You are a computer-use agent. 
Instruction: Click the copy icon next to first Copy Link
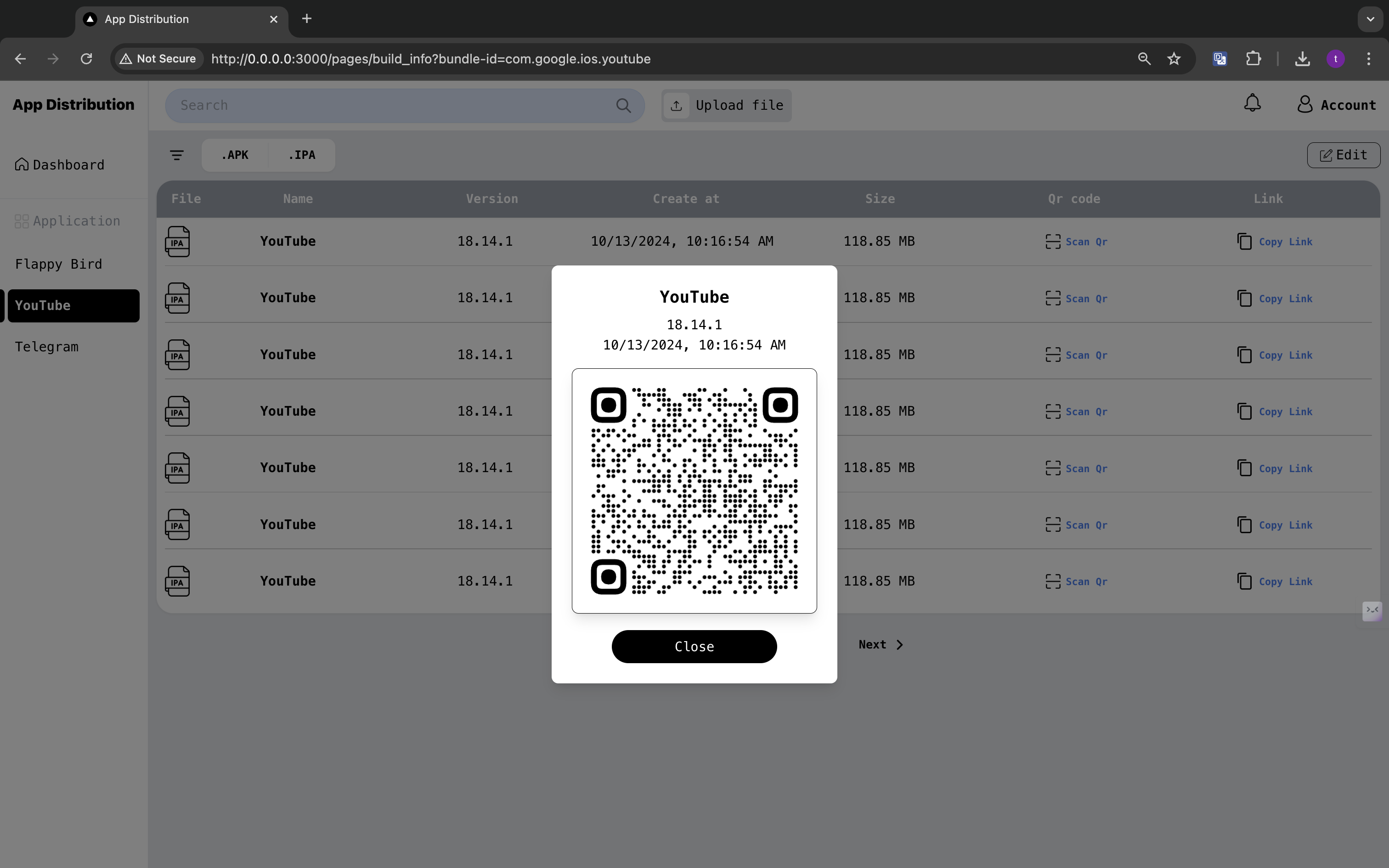1244,242
